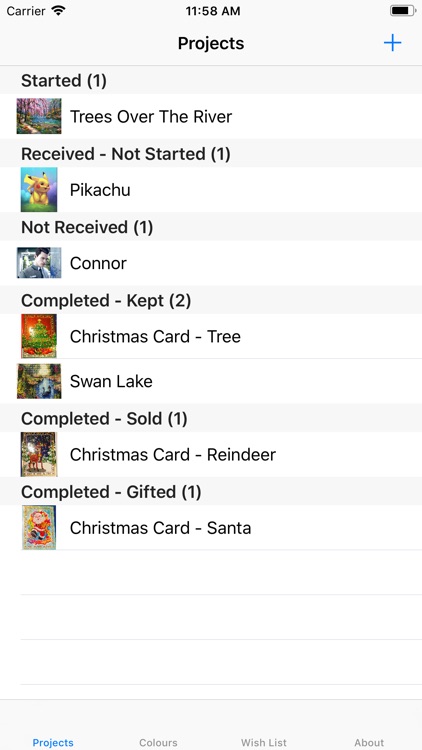The height and width of the screenshot is (750, 422).
Task: Tap the plus icon to add project
Action: [x=392, y=43]
